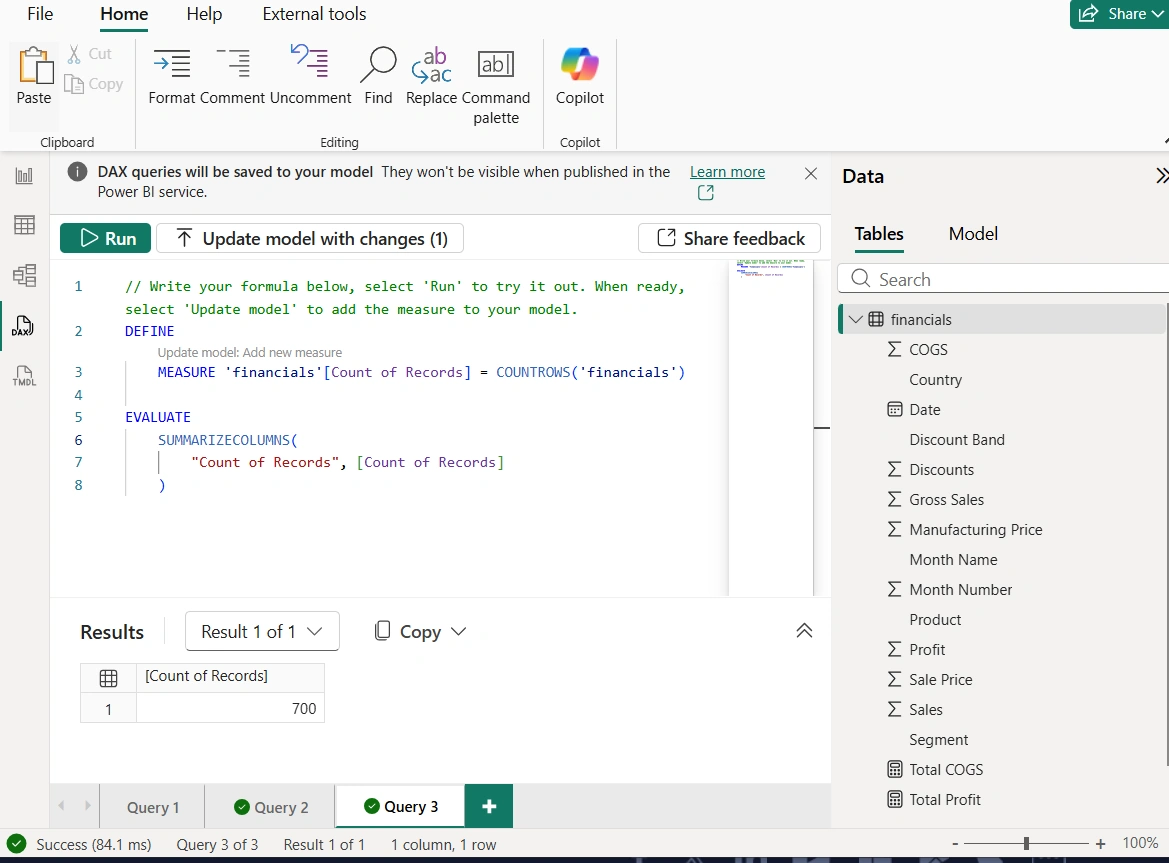This screenshot has height=863, width=1169.
Task: Open the Learn more external link icon
Action: click(x=705, y=193)
